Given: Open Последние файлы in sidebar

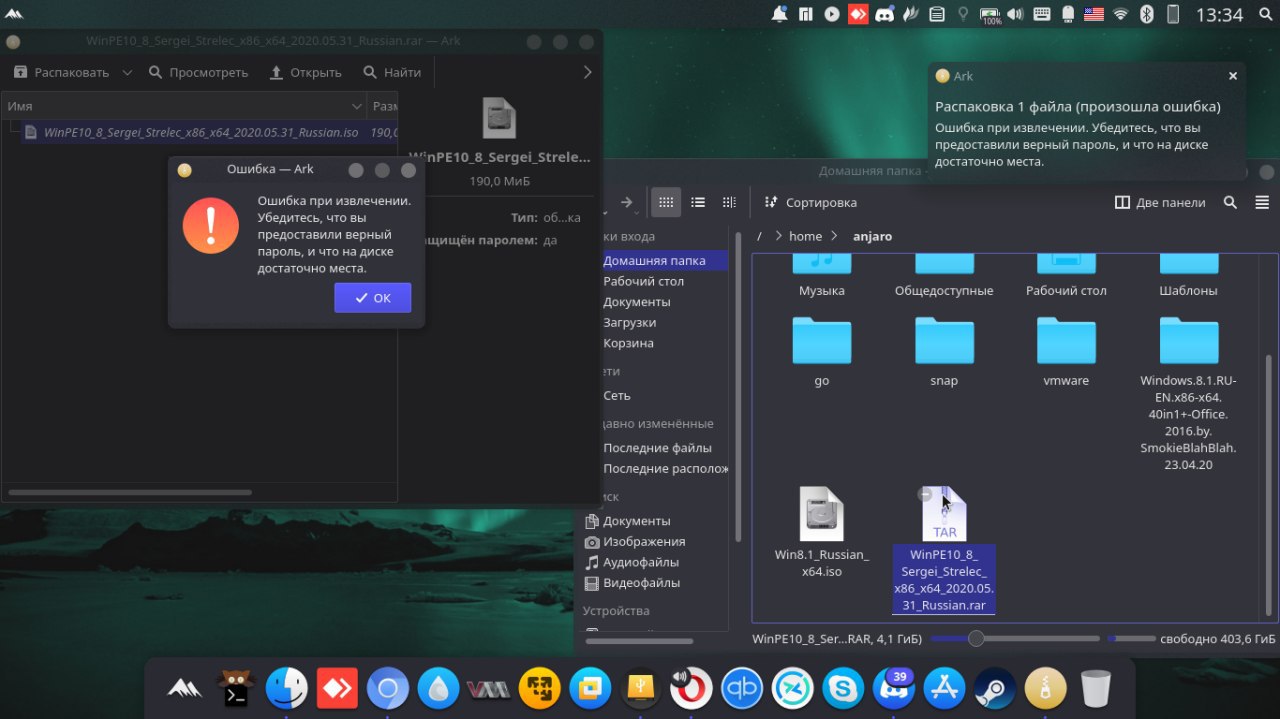Looking at the screenshot, I should coord(655,448).
